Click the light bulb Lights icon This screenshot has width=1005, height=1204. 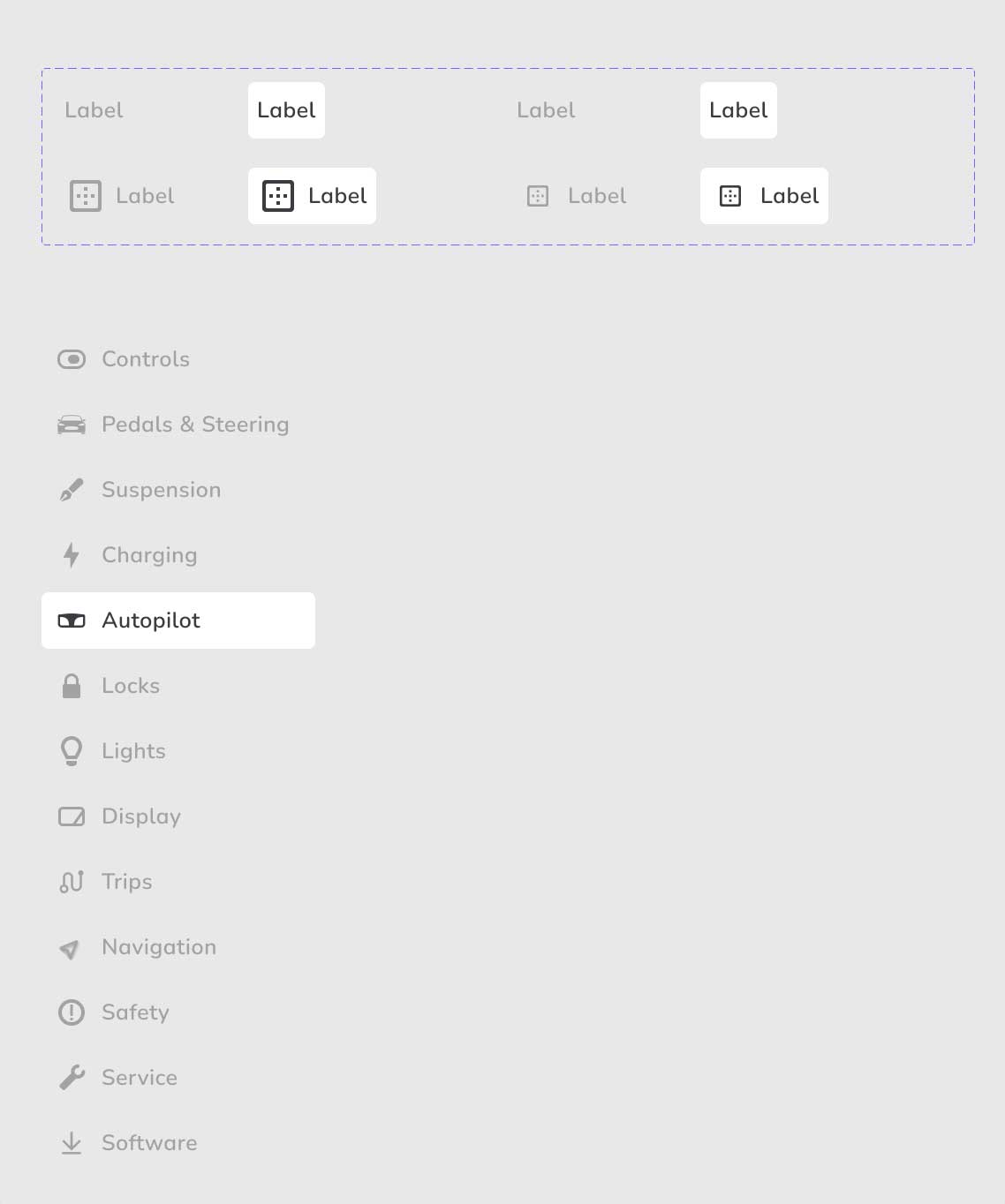click(72, 751)
